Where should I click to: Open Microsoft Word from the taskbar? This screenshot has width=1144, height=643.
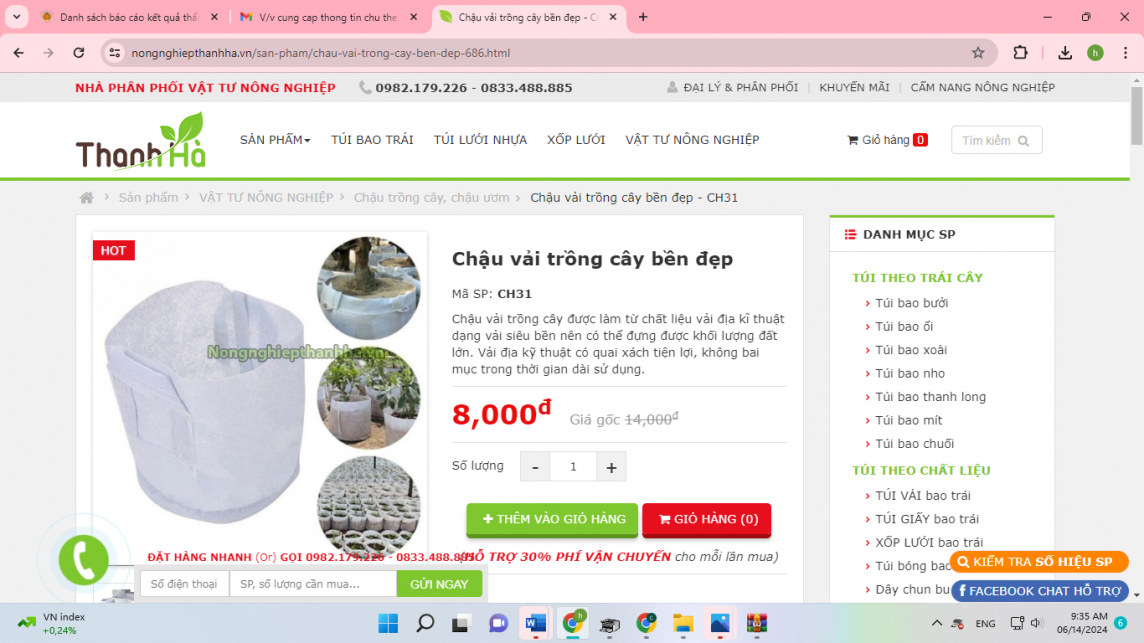coord(536,623)
